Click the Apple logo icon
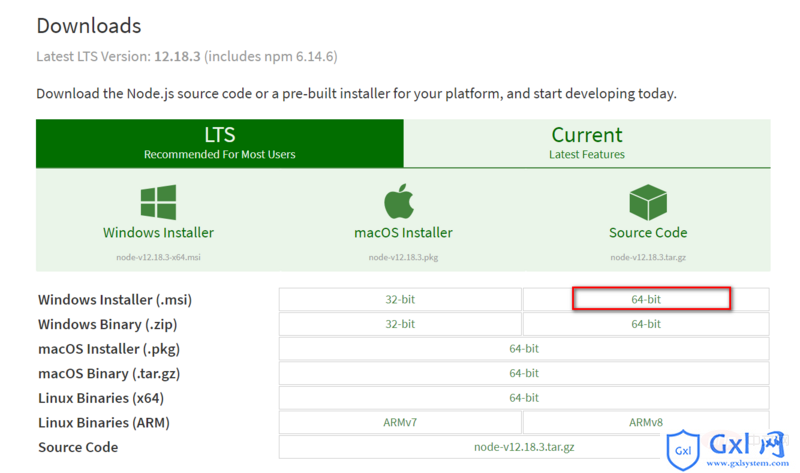 [x=399, y=201]
